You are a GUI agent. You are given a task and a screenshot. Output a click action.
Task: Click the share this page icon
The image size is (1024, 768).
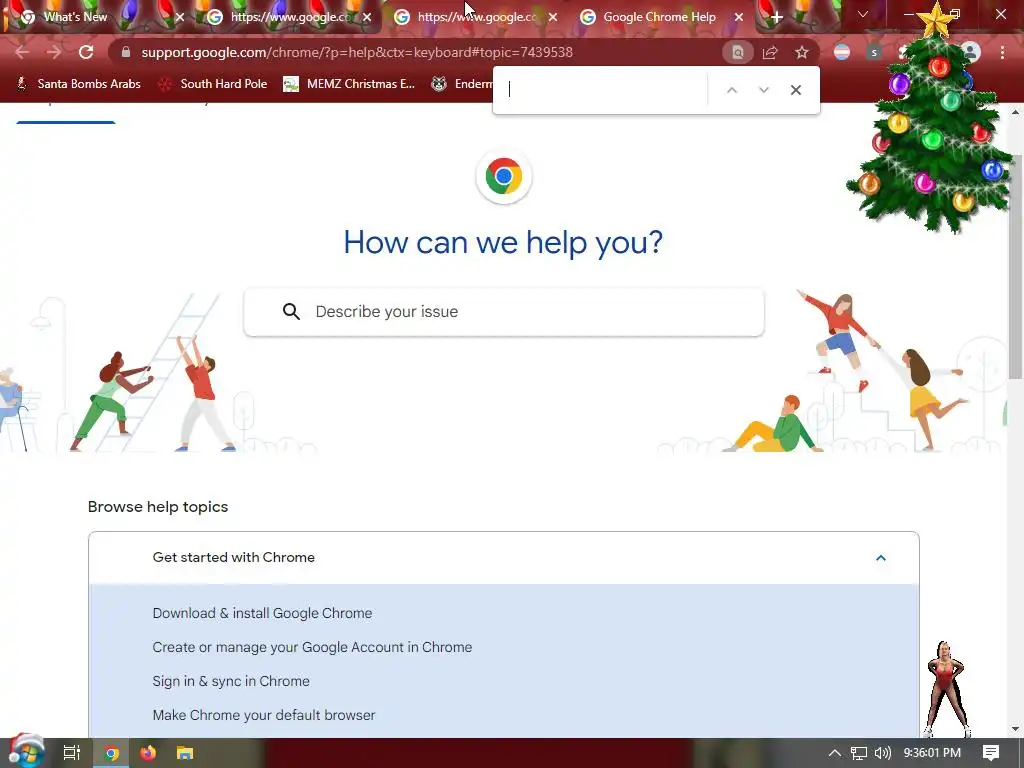(x=770, y=52)
